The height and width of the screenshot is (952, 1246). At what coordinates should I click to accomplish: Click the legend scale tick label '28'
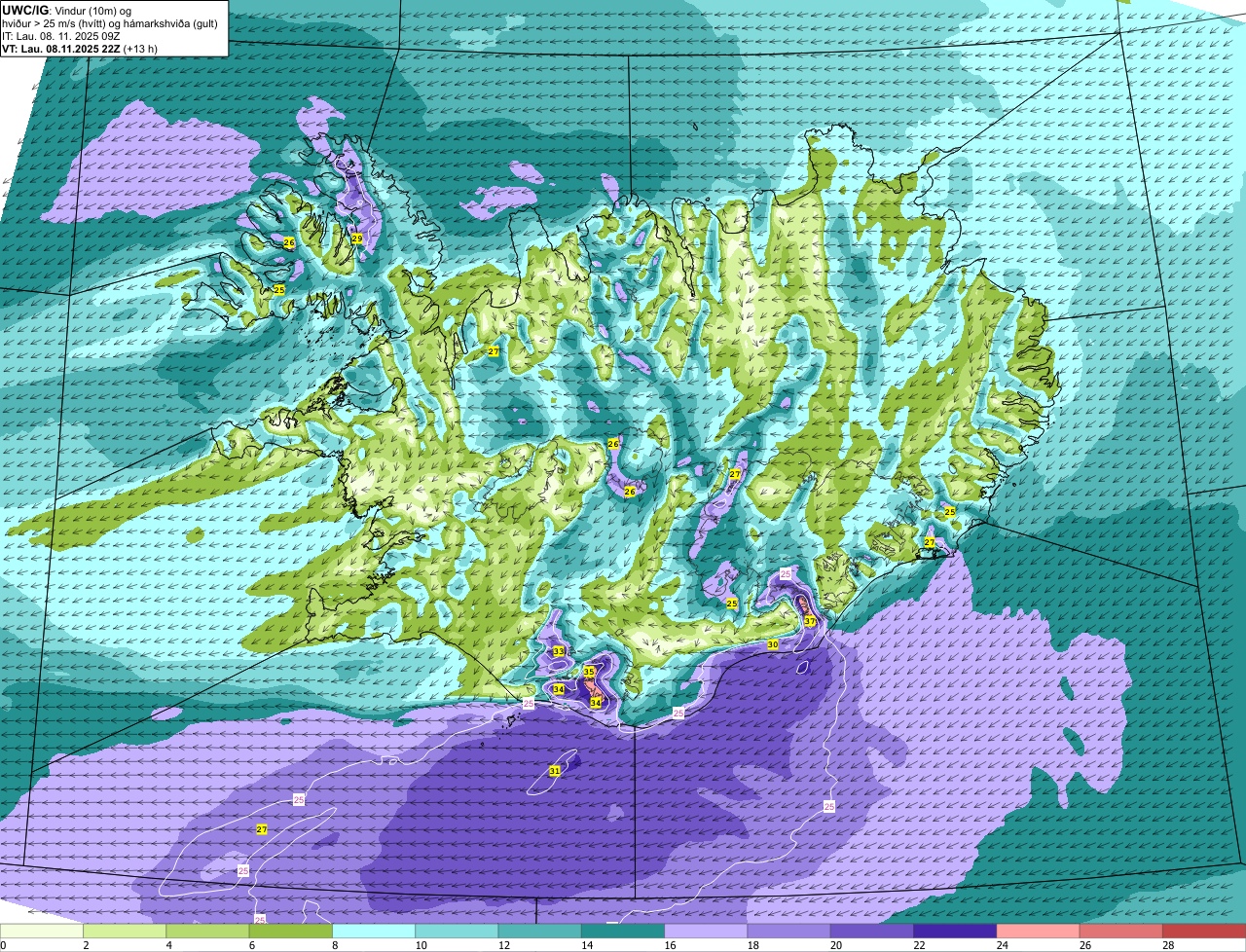[1167, 945]
